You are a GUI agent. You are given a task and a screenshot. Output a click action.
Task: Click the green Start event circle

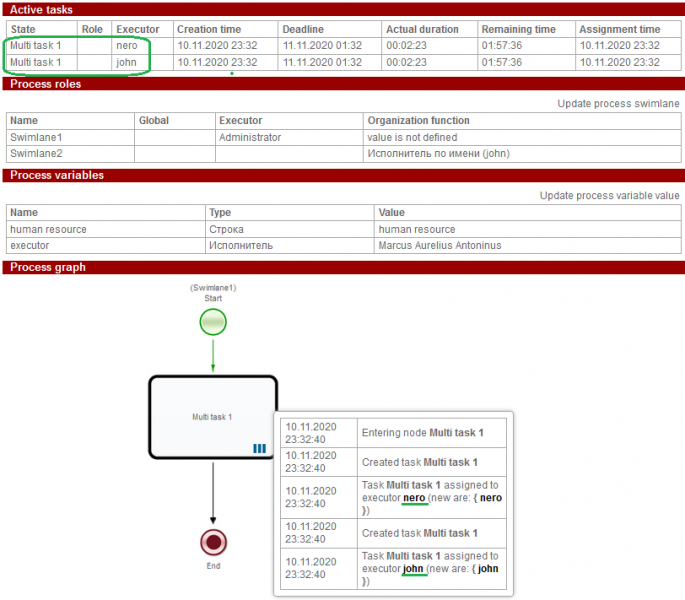coord(213,322)
